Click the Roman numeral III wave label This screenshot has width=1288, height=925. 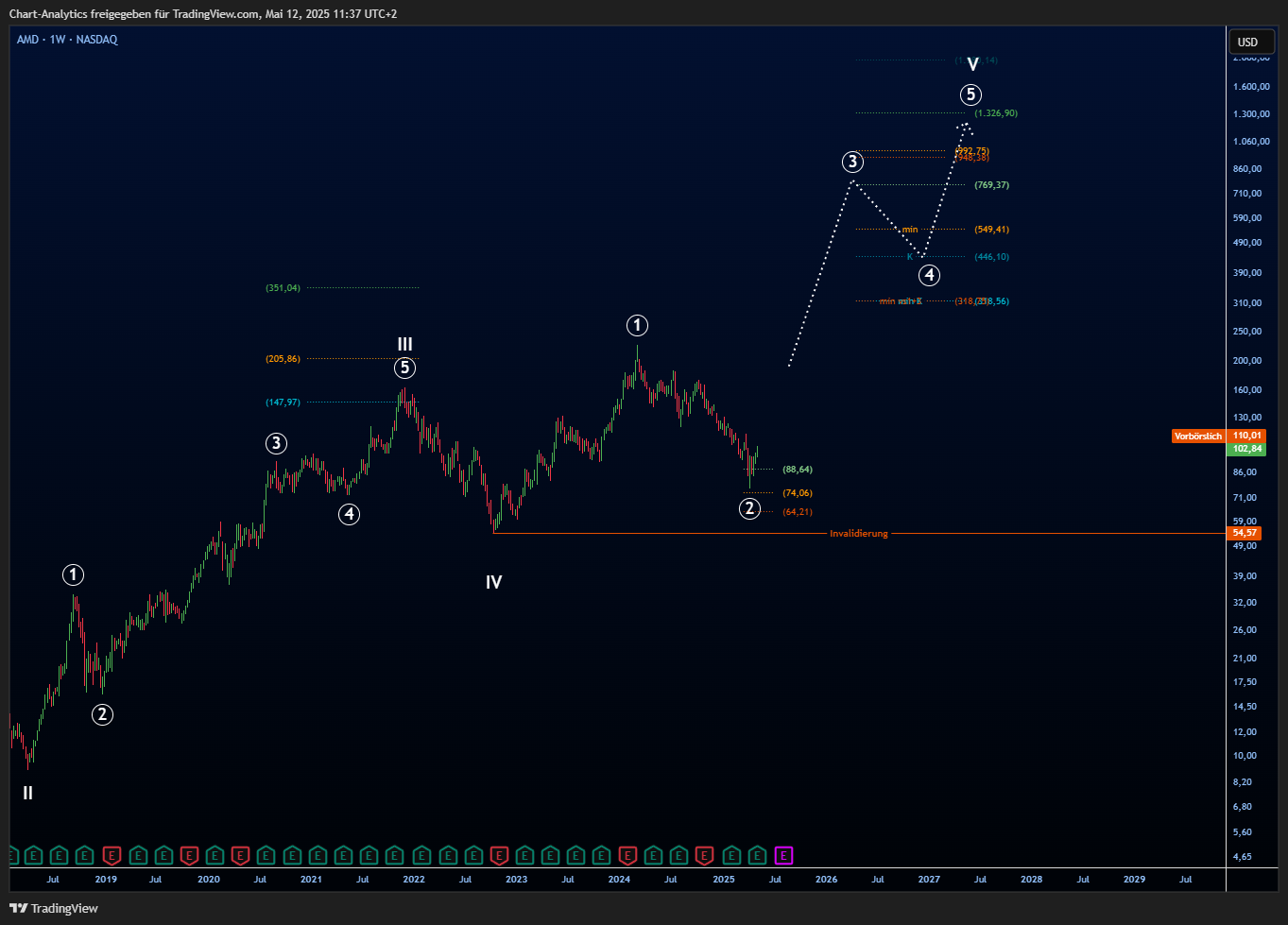click(x=404, y=345)
